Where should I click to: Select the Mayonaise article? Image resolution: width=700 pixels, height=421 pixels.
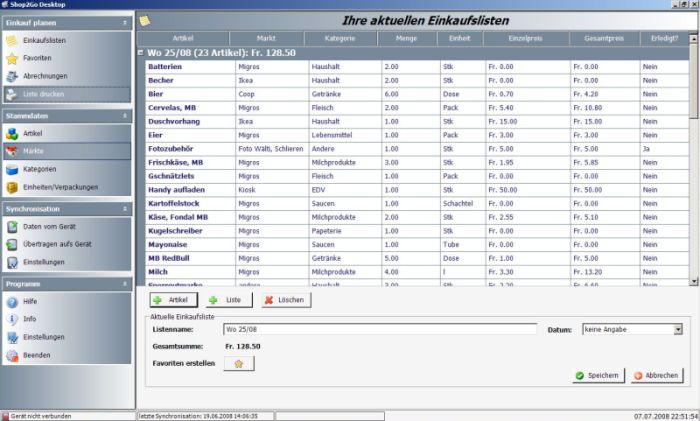click(x=167, y=245)
